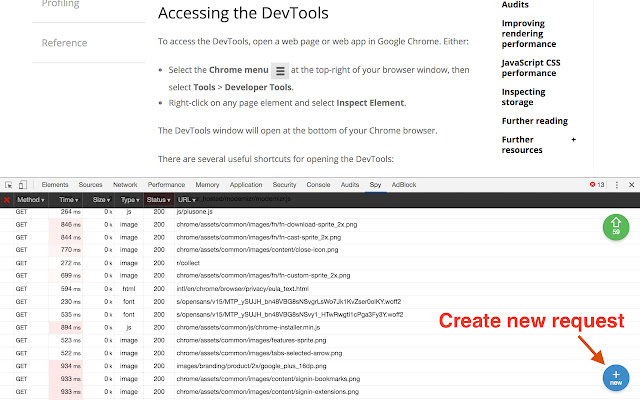This screenshot has height=400, width=640.
Task: Open the Method column filter dropdown
Action: pyautogui.click(x=31, y=200)
